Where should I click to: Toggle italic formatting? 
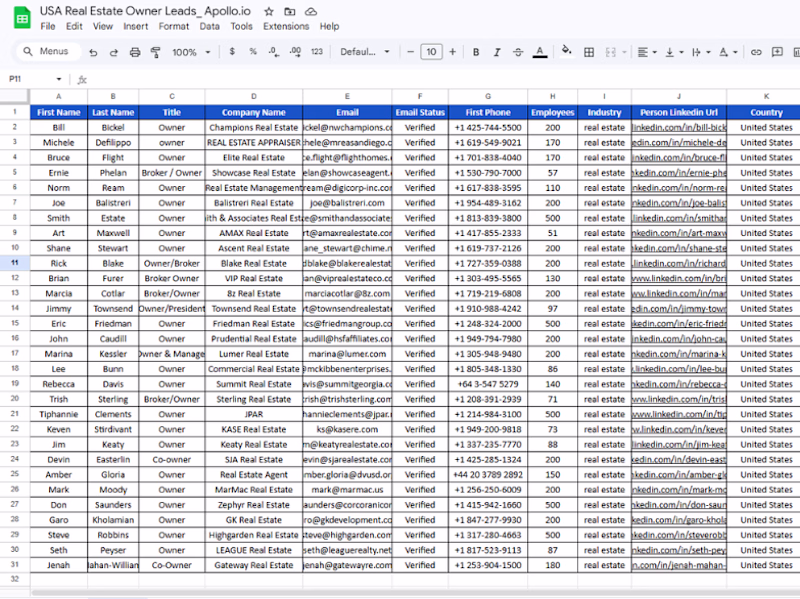[x=497, y=52]
